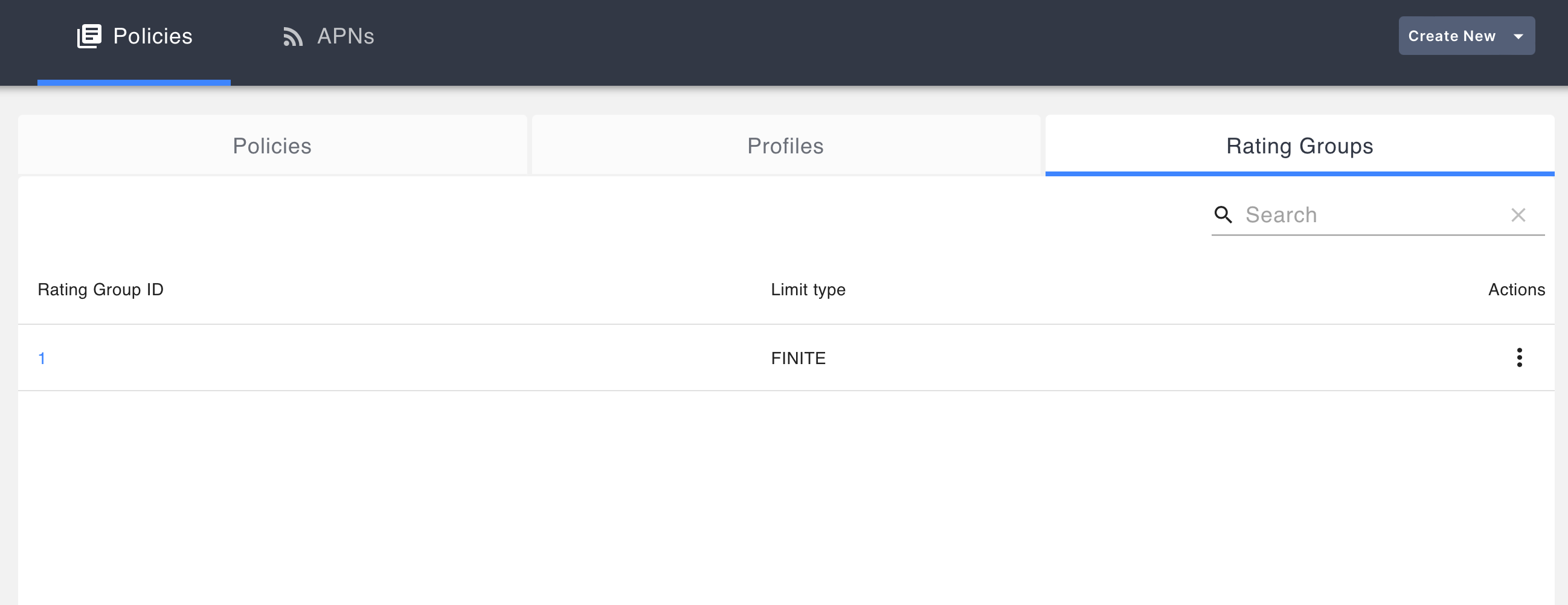Select the Policies icon to return to policy list
The height and width of the screenshot is (605, 1568).
coord(89,36)
